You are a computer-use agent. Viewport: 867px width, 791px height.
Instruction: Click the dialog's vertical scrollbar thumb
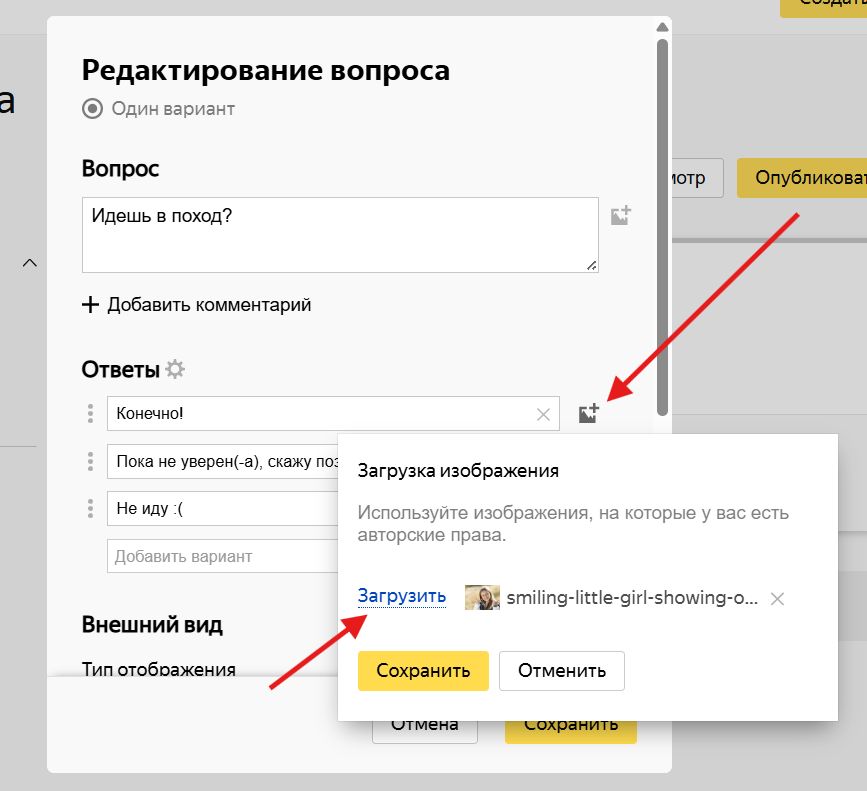pyautogui.click(x=662, y=227)
